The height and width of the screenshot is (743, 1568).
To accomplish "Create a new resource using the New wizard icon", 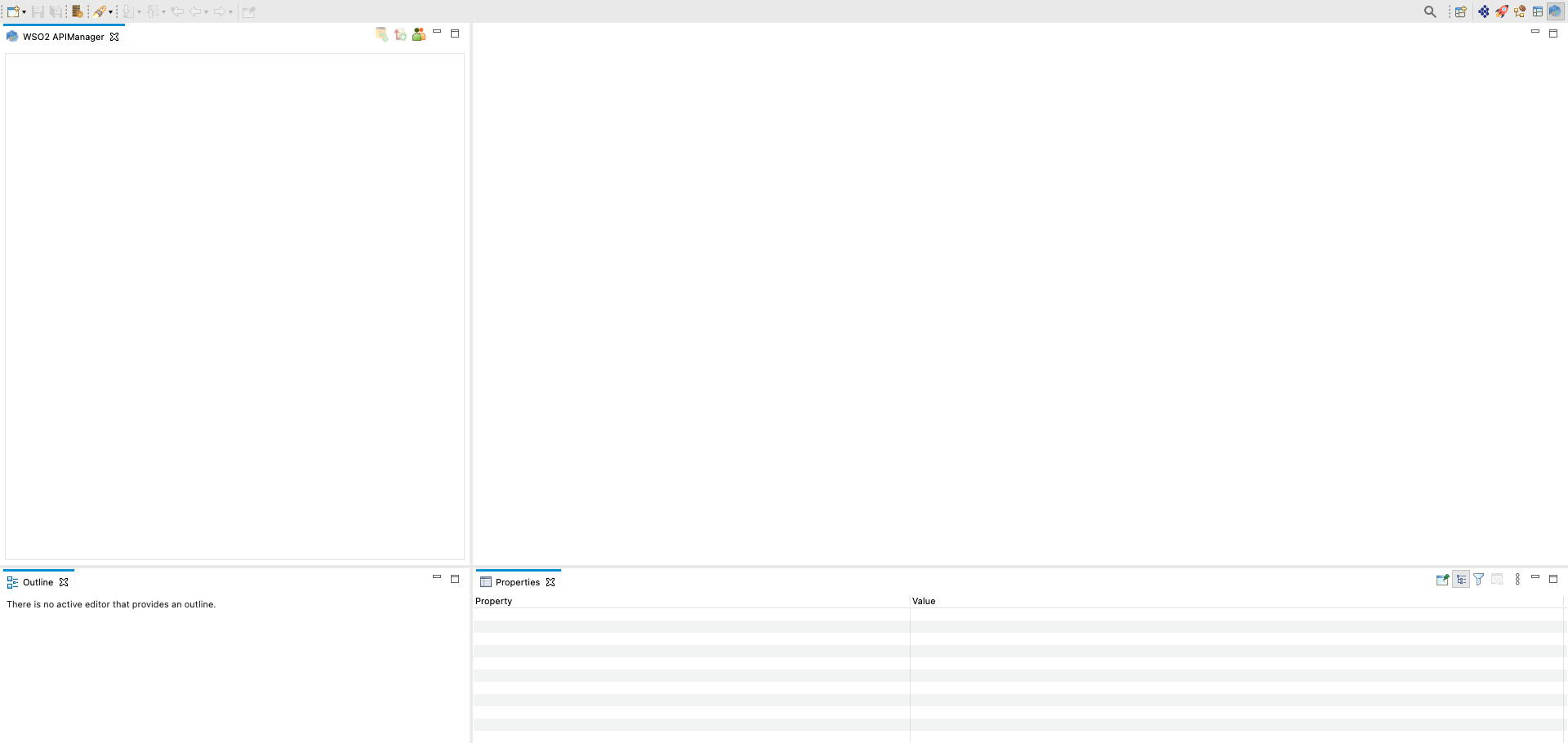I will (13, 11).
